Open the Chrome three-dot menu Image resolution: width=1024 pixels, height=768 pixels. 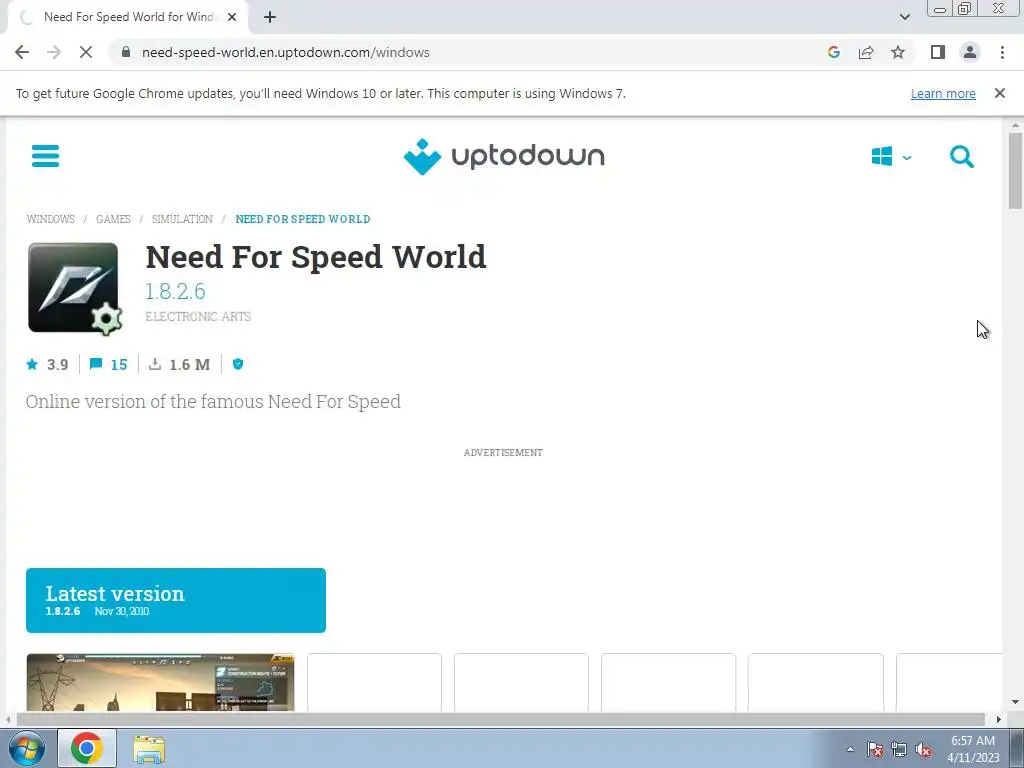coord(1002,52)
